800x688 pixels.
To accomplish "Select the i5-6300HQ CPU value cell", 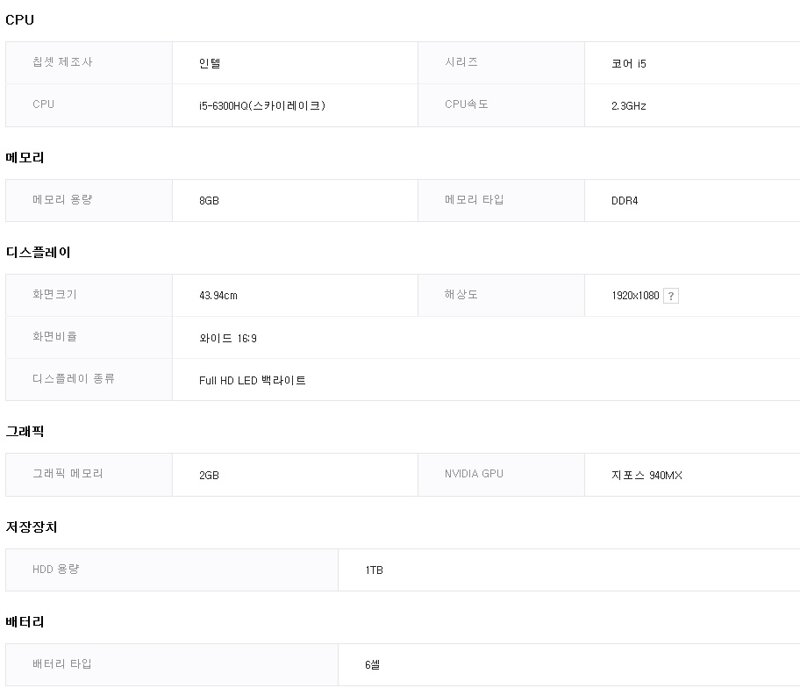I will [295, 105].
